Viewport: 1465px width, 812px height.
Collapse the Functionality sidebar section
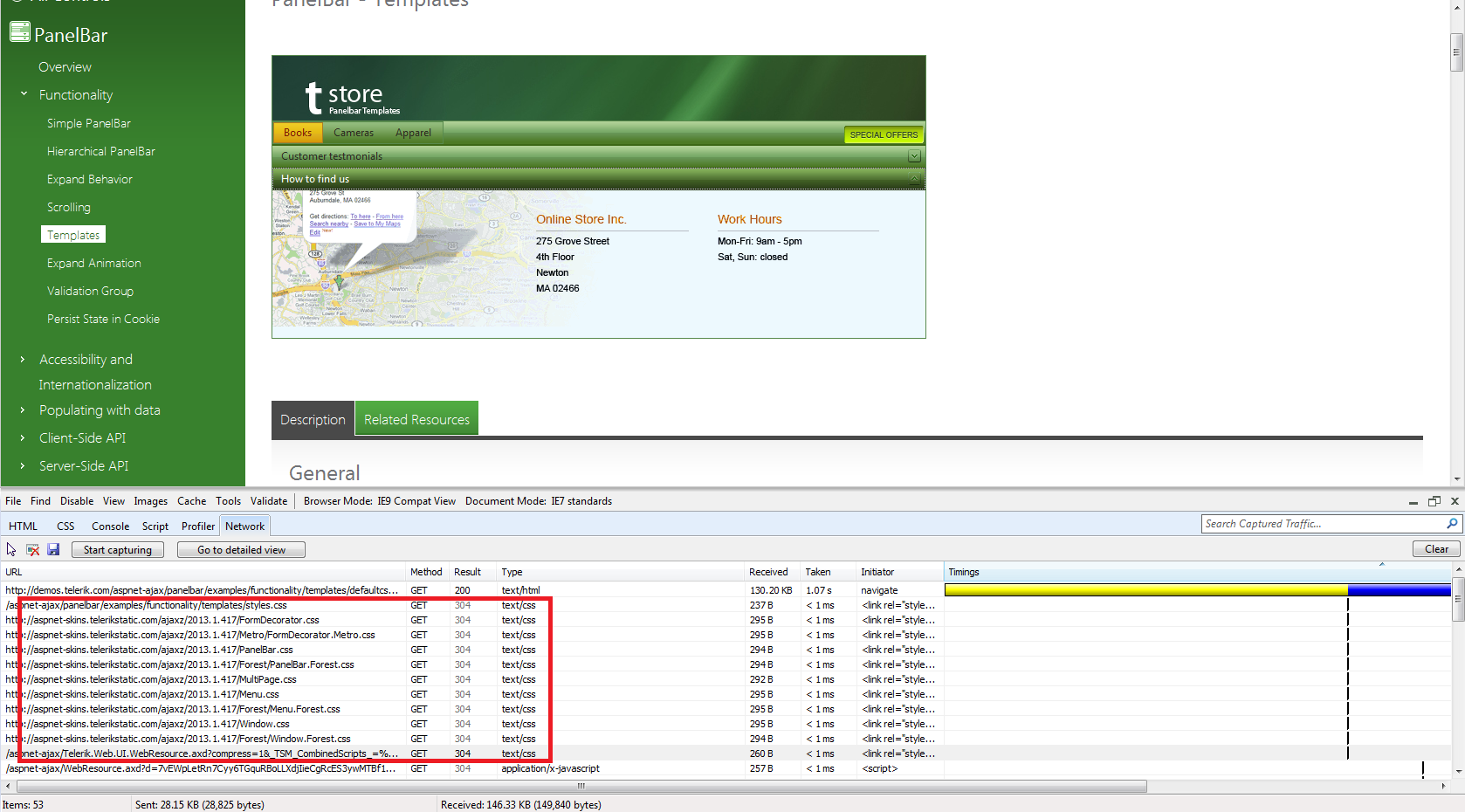coord(24,94)
